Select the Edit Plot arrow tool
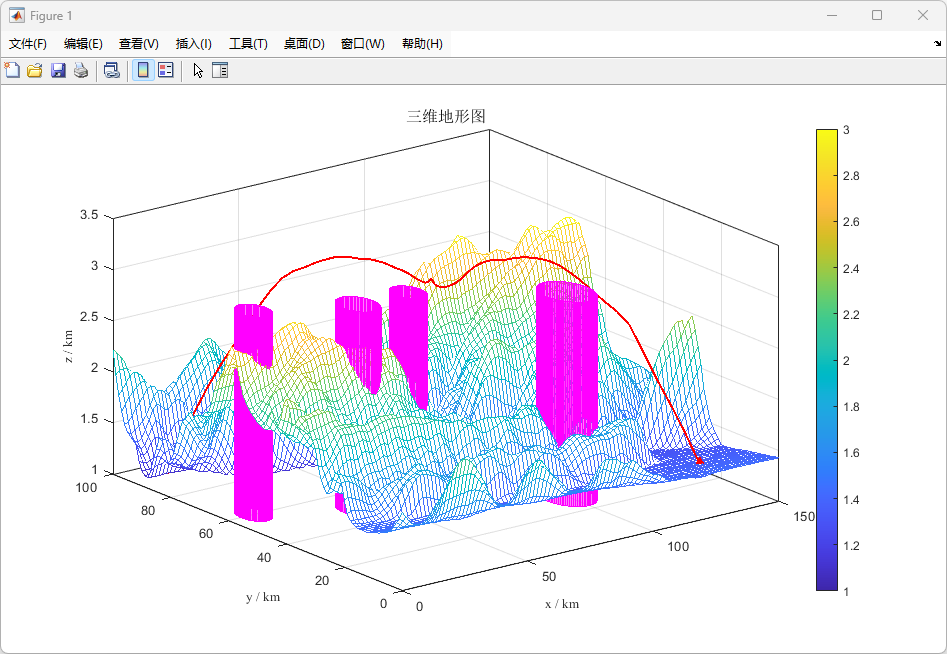Viewport: 947px width, 654px height. 198,70
